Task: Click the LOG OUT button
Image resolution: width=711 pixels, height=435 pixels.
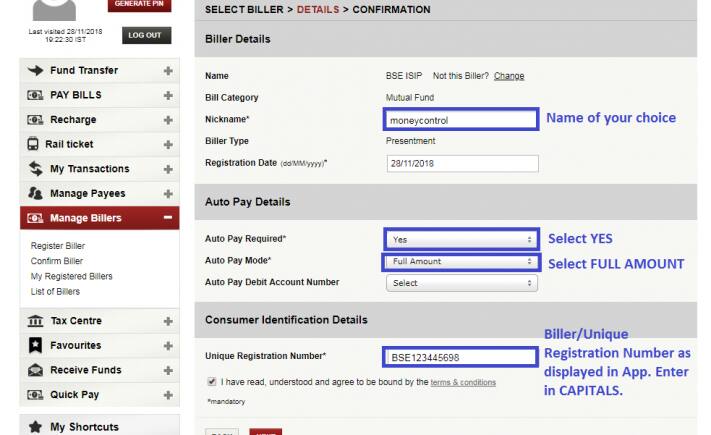Action: click(x=148, y=36)
